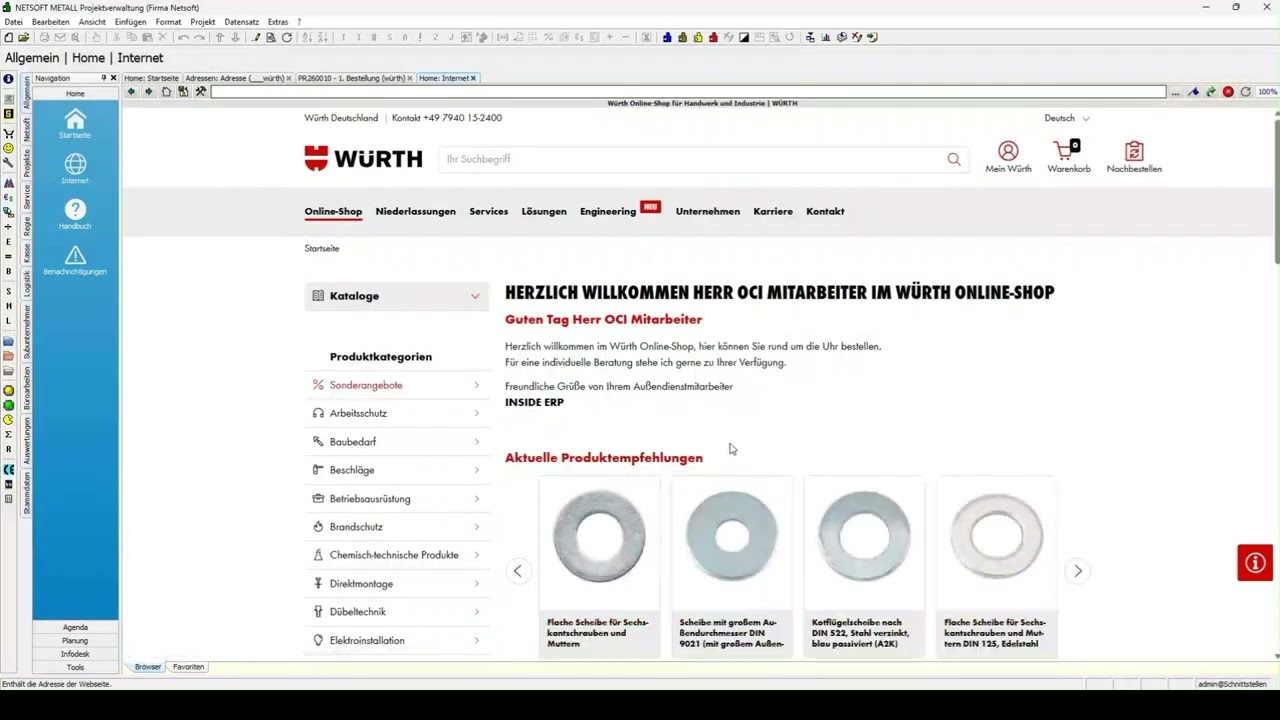Viewport: 1280px width, 720px height.
Task: Open the Nachbestellen icon
Action: (x=1134, y=157)
